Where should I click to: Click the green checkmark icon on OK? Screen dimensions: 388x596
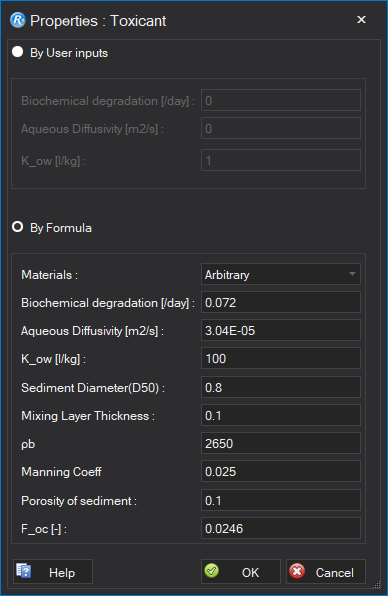pos(212,571)
